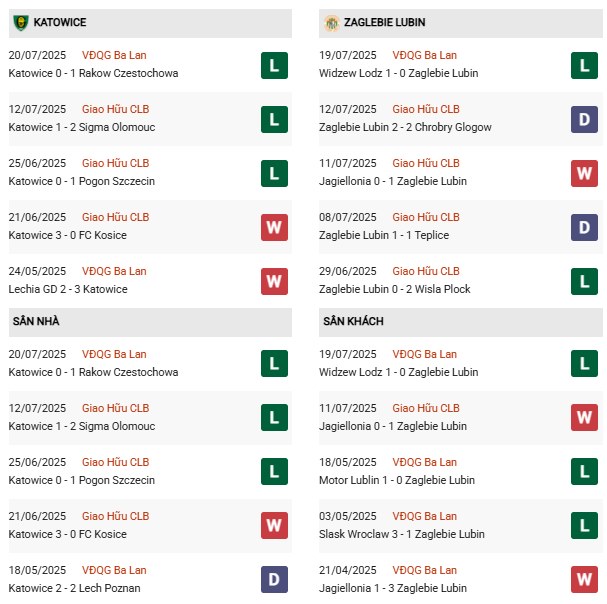Image resolution: width=607 pixels, height=604 pixels.
Task: Click the D badge for Katowice vs Lech Poznan
Action: (x=274, y=580)
